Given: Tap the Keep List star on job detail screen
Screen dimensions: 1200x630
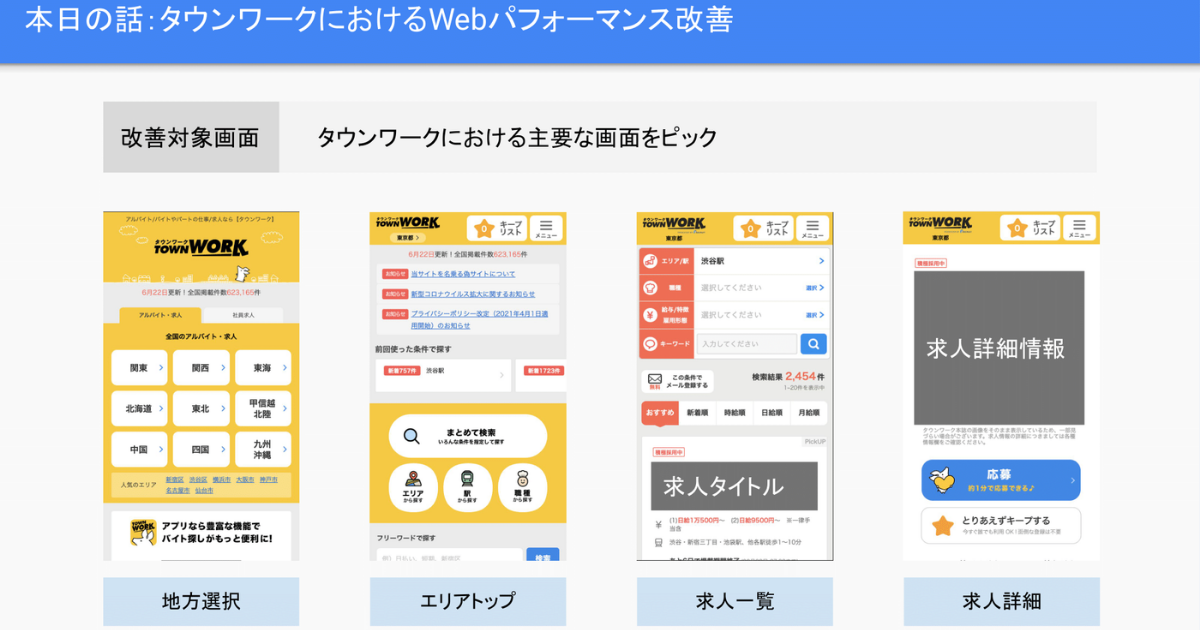Looking at the screenshot, I should click(x=1017, y=228).
